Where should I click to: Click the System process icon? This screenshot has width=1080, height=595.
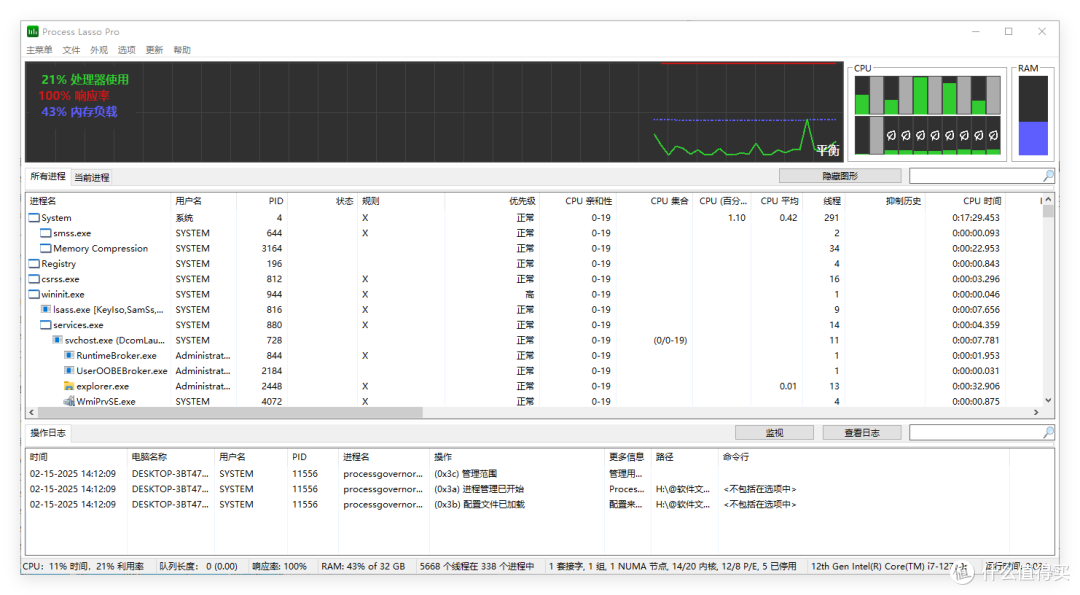34,218
